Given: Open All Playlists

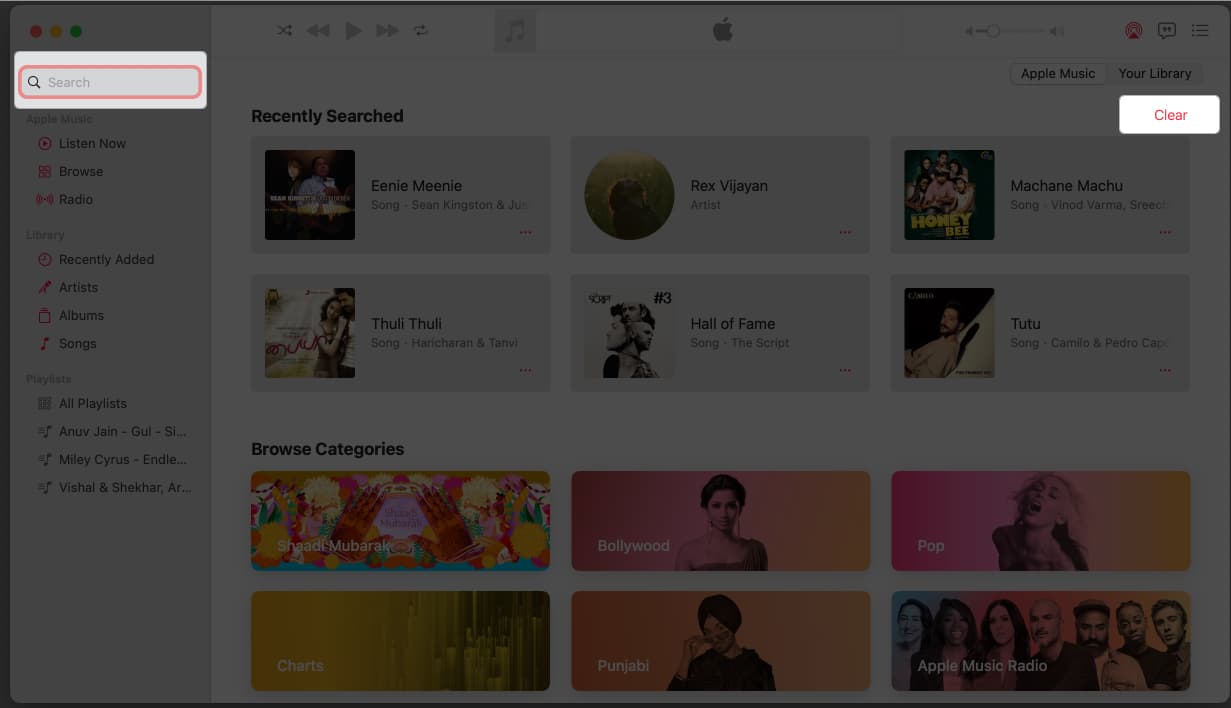Looking at the screenshot, I should pos(92,403).
